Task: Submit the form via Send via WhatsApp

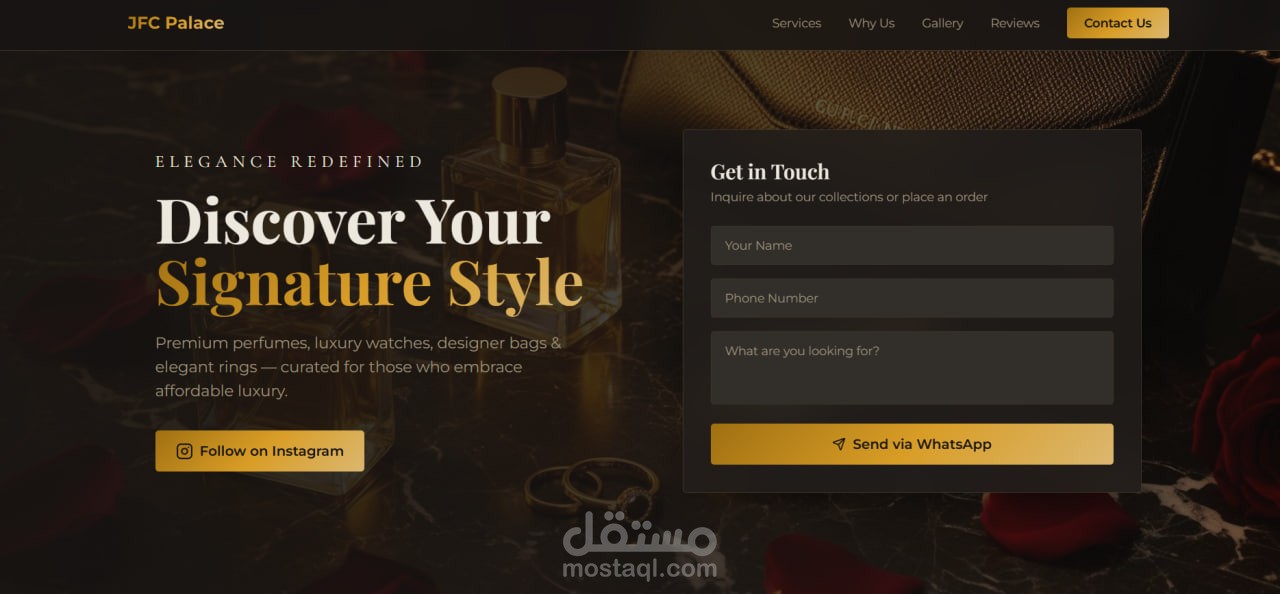Action: tap(912, 444)
